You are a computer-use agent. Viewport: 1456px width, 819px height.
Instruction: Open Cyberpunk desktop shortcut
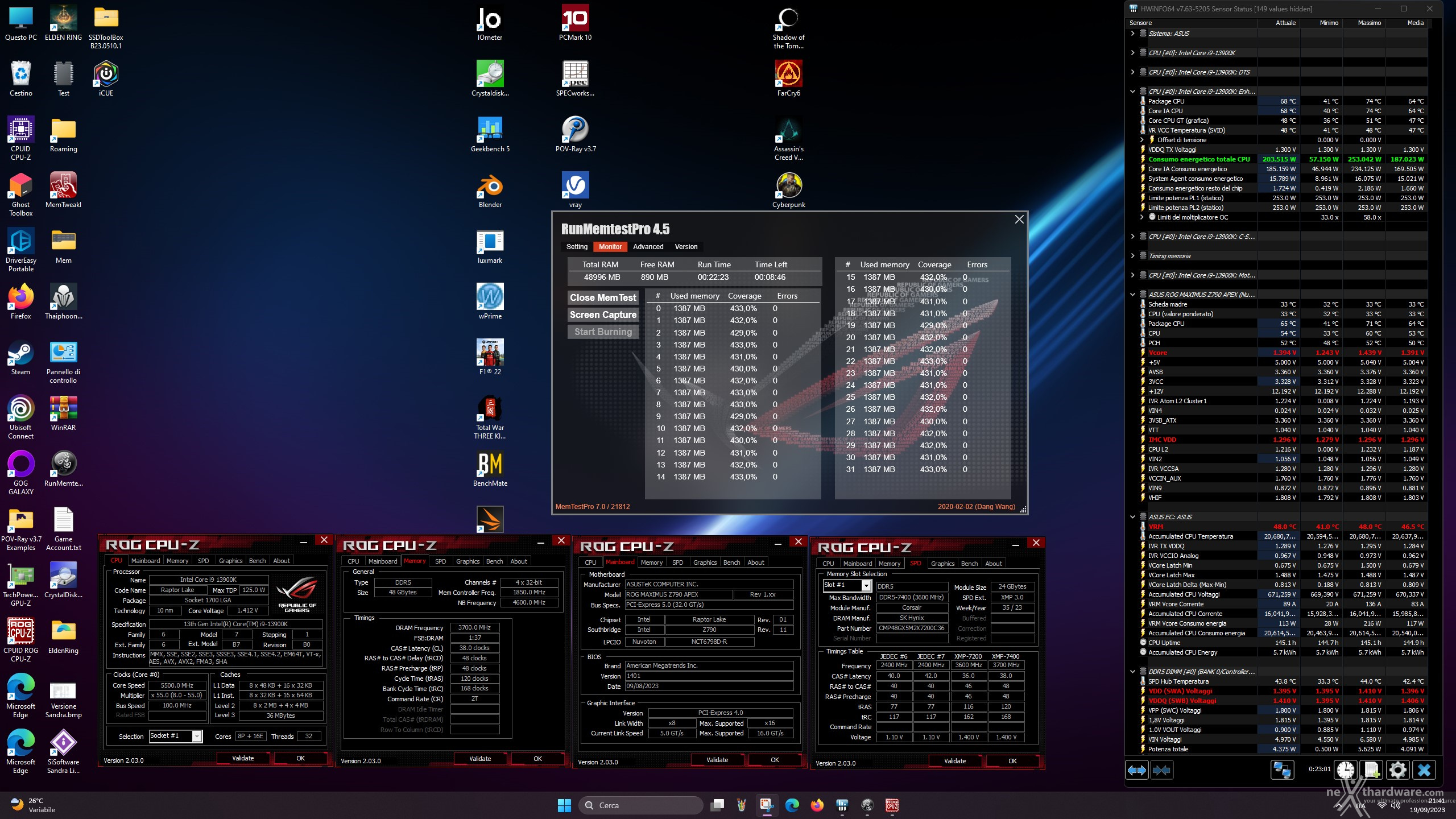[x=788, y=191]
